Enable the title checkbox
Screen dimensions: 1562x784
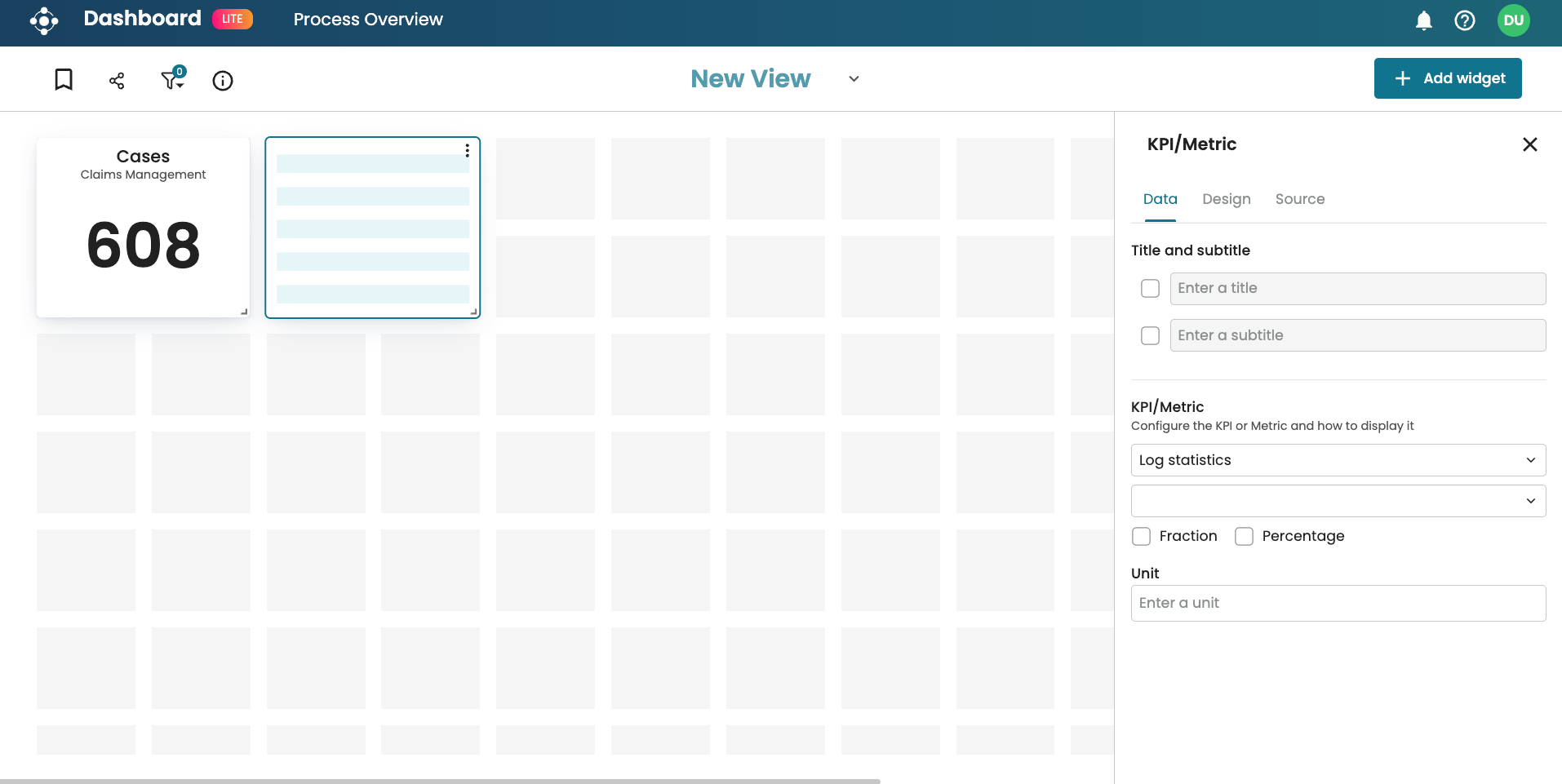1150,289
